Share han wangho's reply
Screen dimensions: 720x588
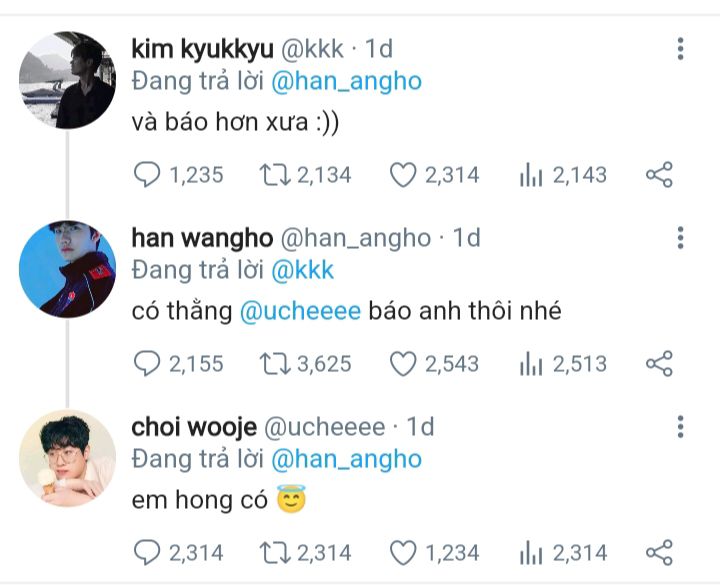(659, 364)
